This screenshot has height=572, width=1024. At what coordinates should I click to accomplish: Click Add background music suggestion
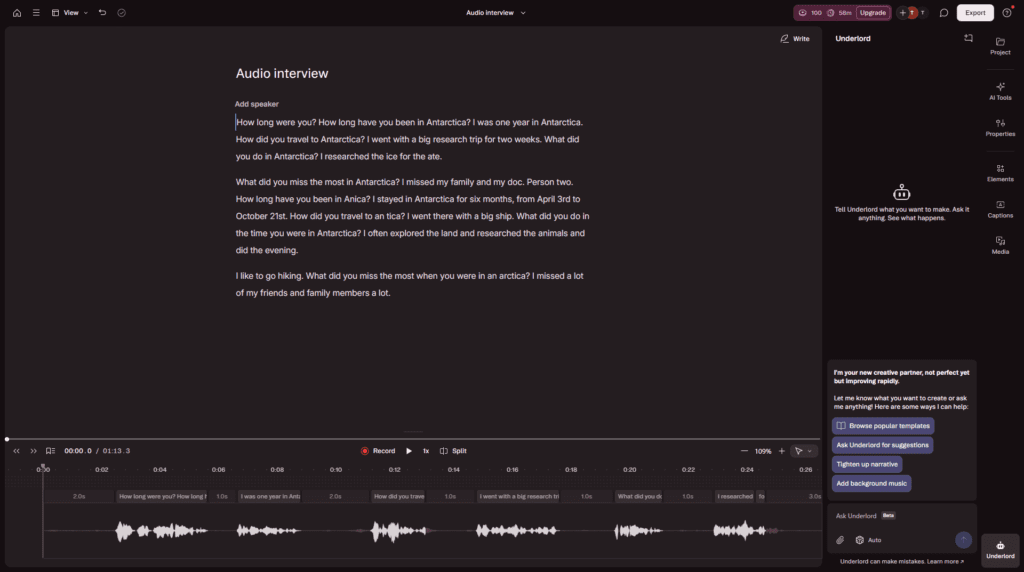tap(871, 483)
